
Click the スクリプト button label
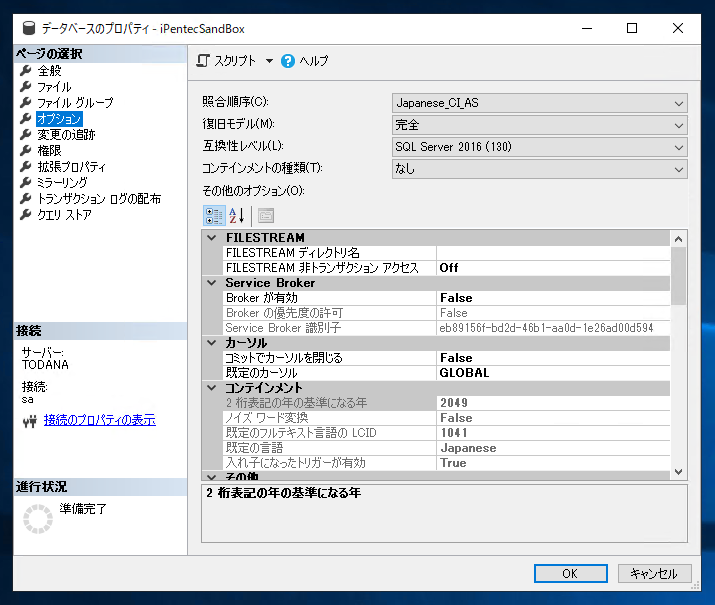(235, 61)
